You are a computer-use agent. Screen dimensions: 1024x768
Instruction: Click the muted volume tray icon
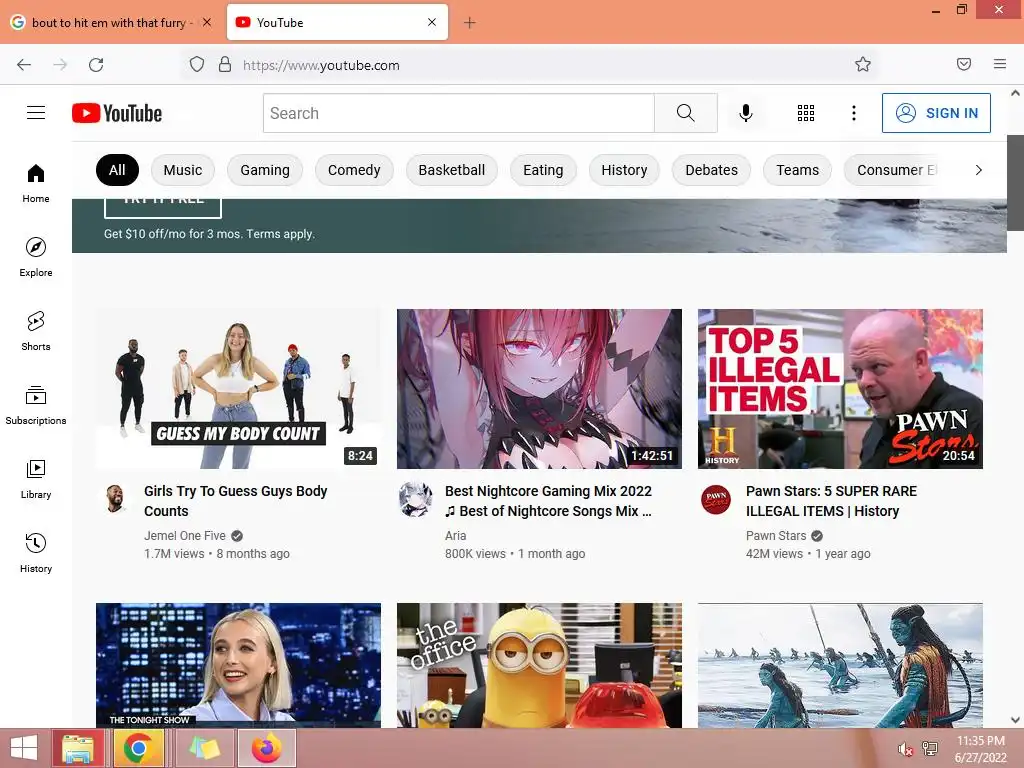coord(904,749)
